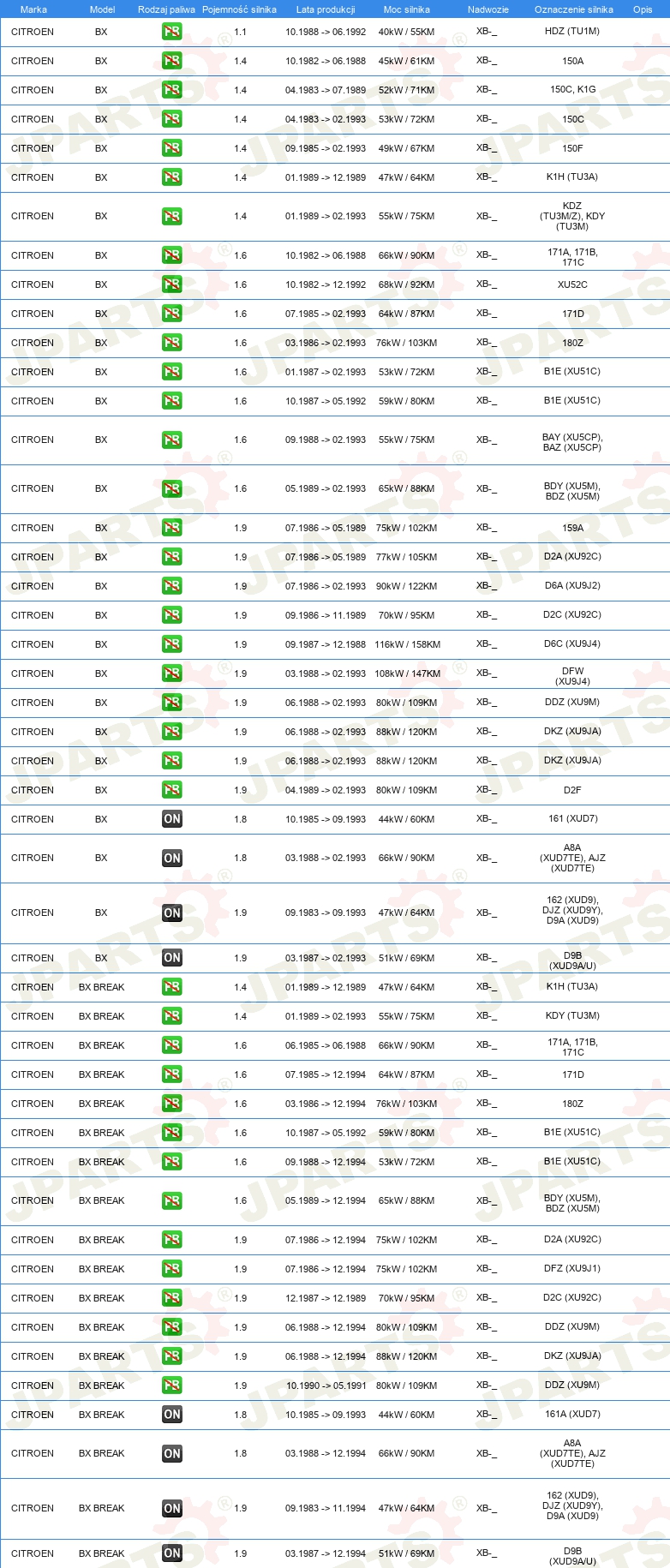The image size is (670, 1568).
Task: Click petrol icon in BX 64kW / 87KM row
Action: 172,314
